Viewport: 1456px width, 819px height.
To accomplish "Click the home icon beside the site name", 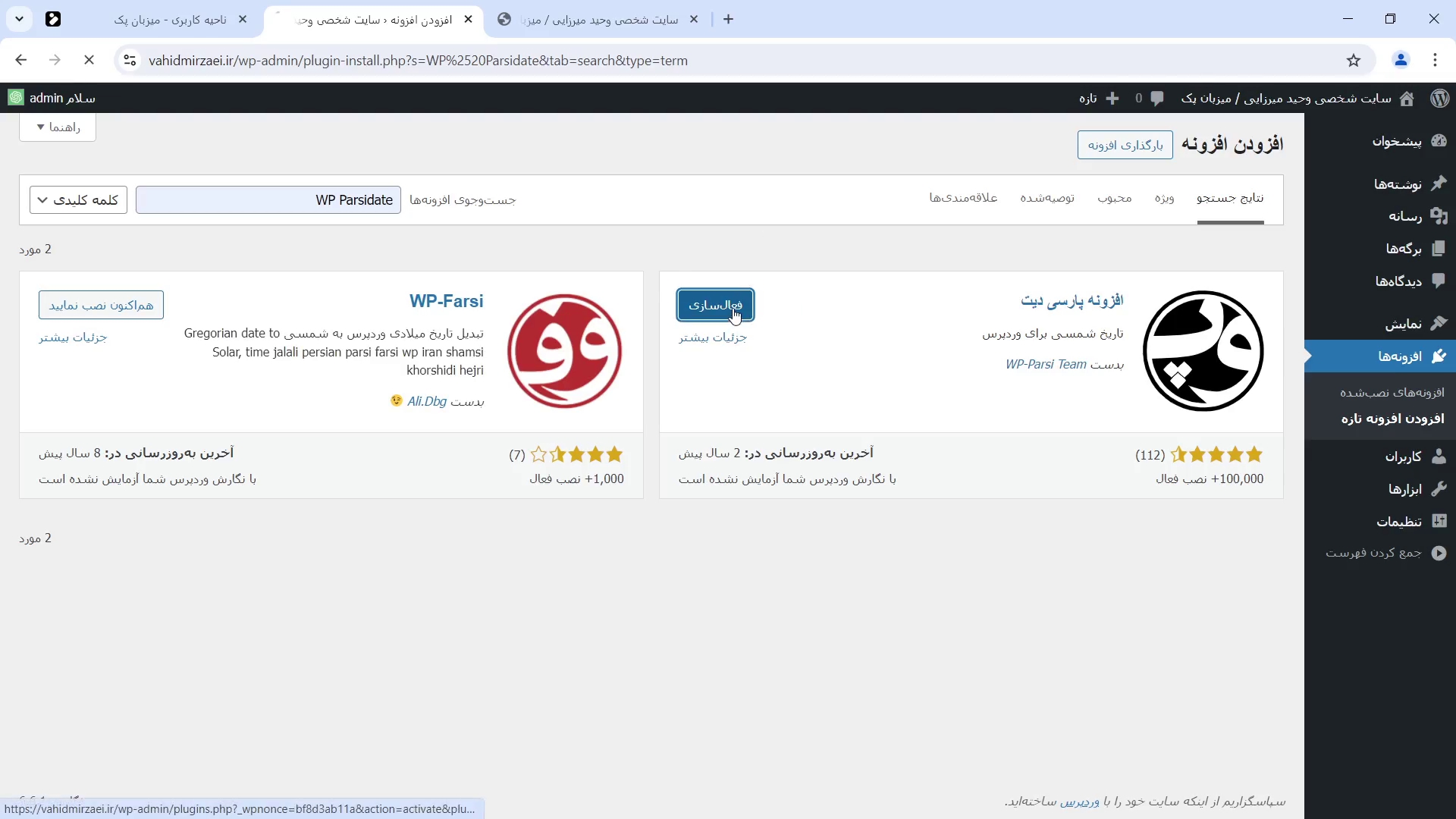I will (1407, 98).
